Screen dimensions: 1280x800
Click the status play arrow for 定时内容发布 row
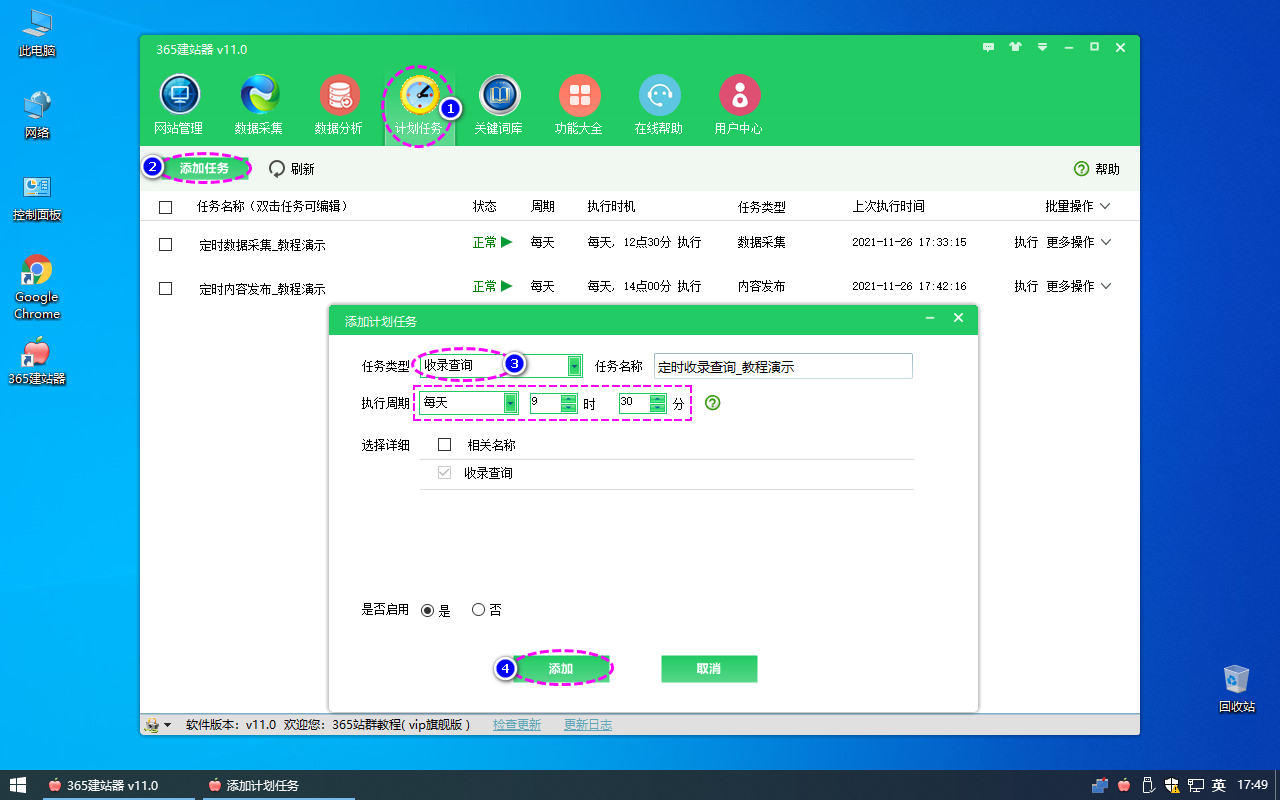point(507,286)
